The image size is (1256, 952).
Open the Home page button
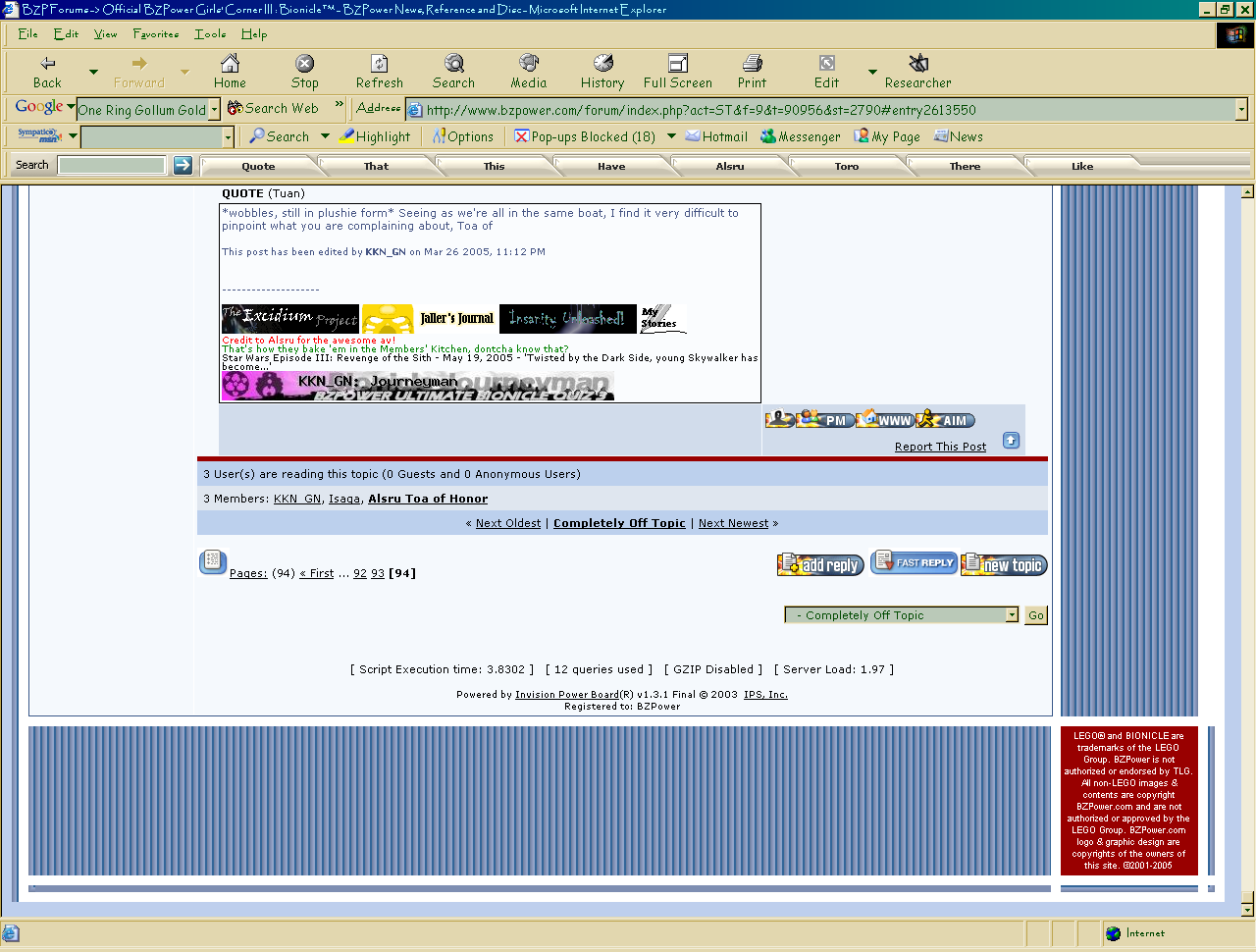(x=230, y=72)
